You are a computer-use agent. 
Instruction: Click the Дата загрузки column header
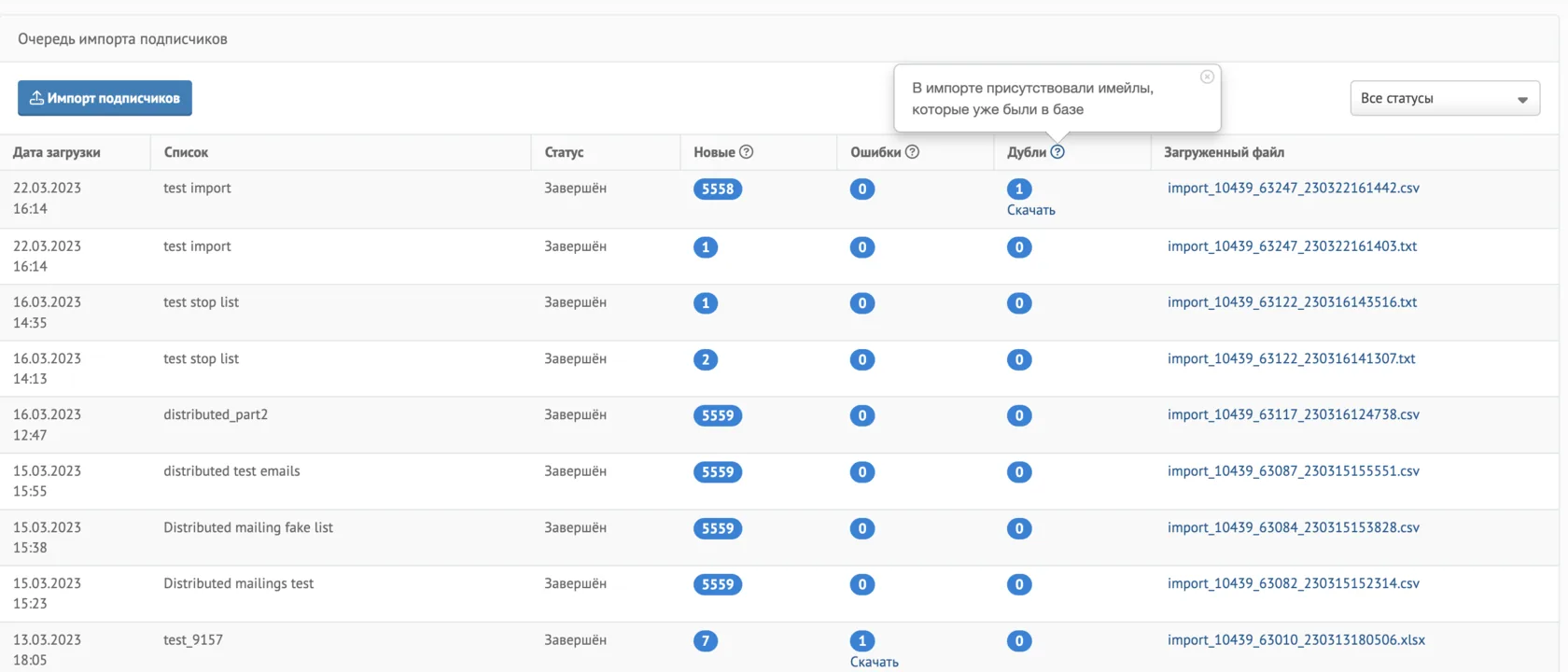tap(57, 152)
